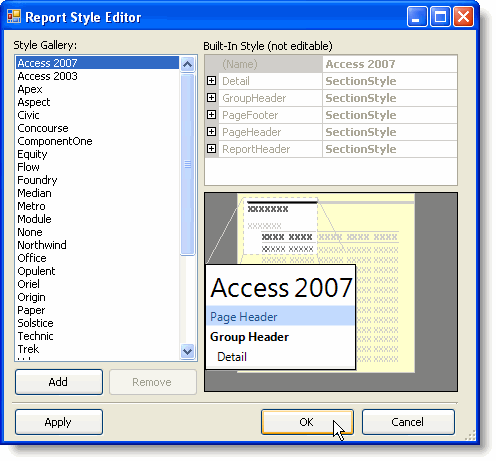Expand the GroupHeader property row
The image size is (496, 461).
[211, 98]
